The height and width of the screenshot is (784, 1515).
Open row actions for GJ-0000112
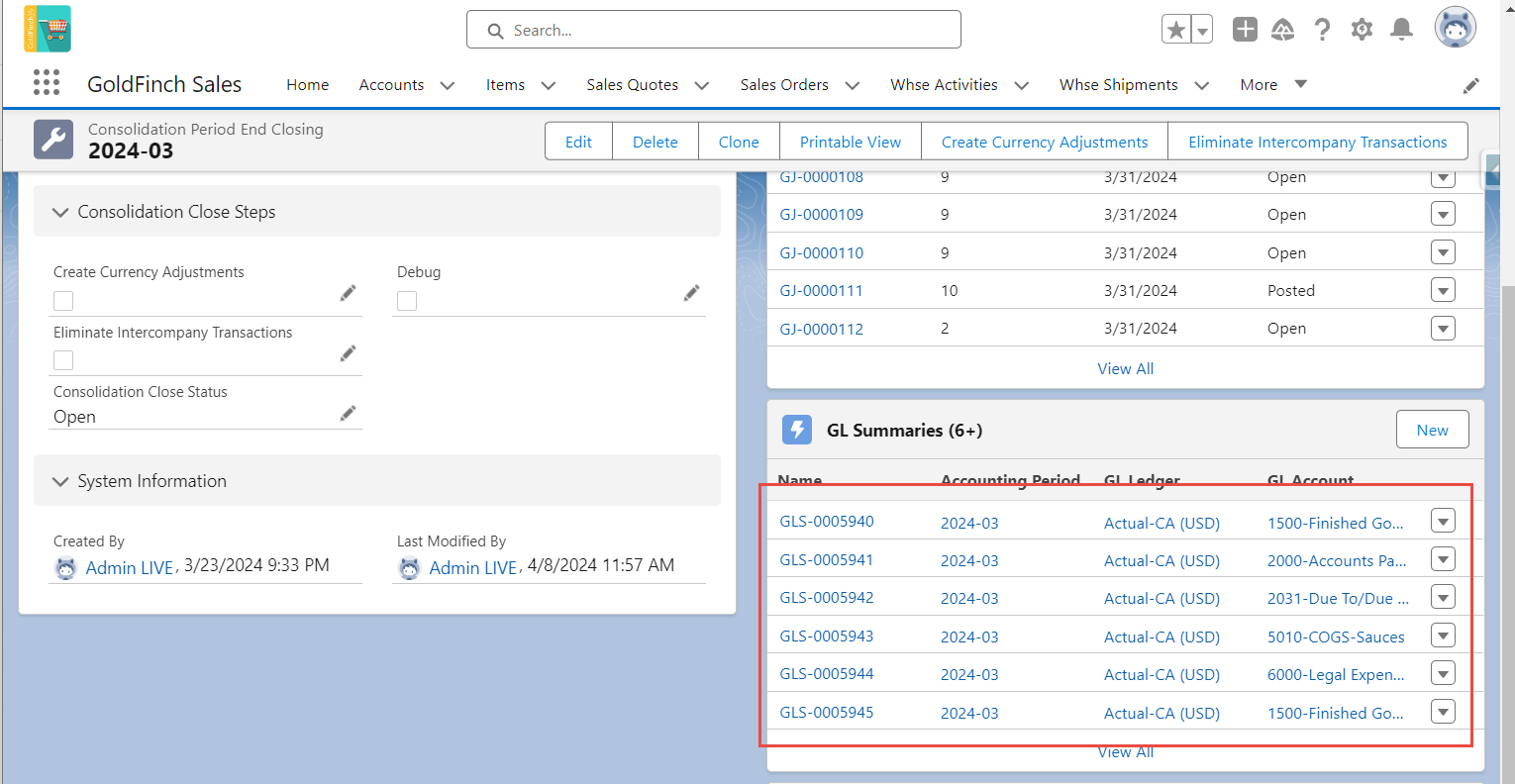(x=1443, y=328)
